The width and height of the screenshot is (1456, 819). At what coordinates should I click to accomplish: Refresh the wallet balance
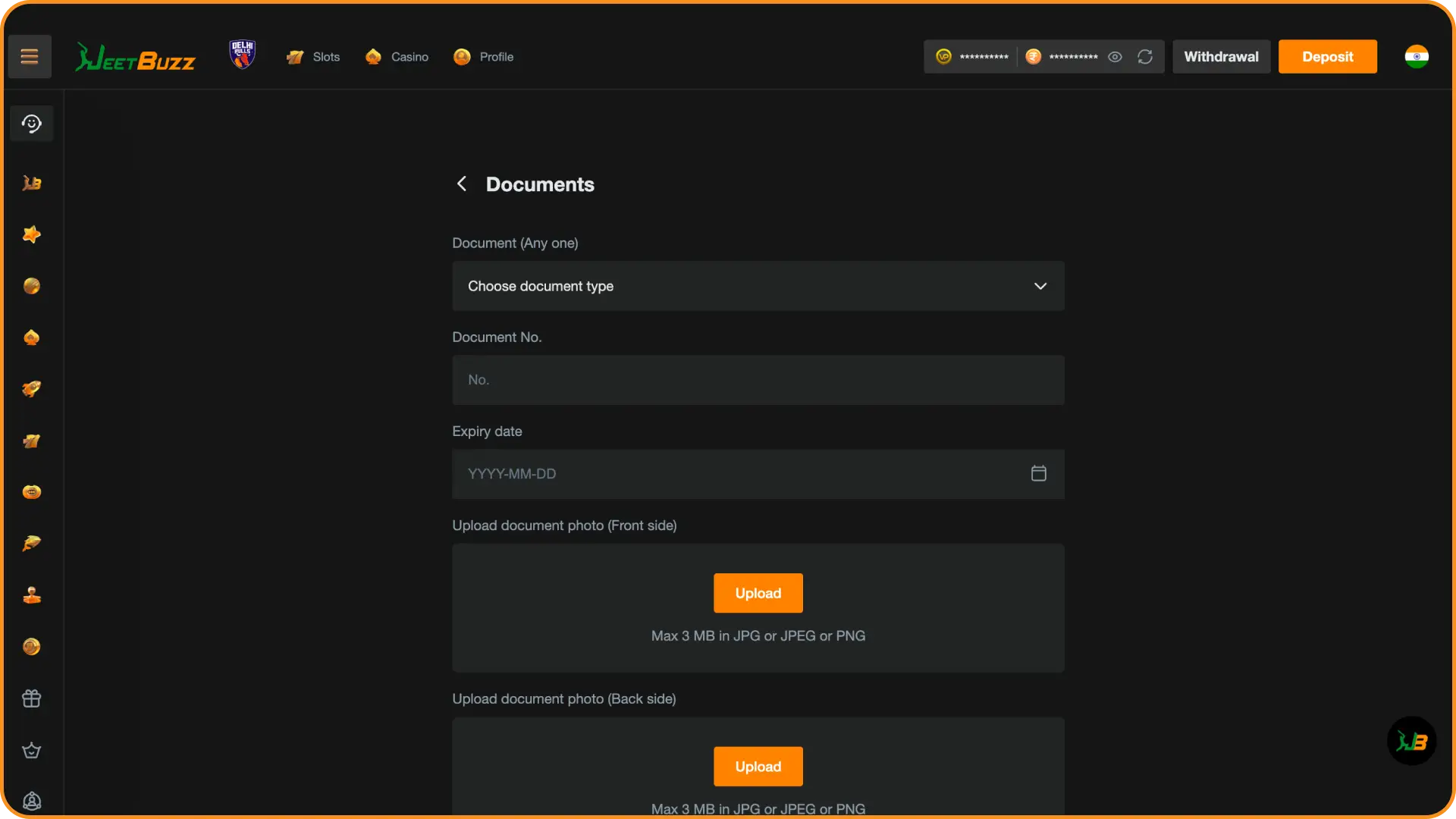(1145, 57)
